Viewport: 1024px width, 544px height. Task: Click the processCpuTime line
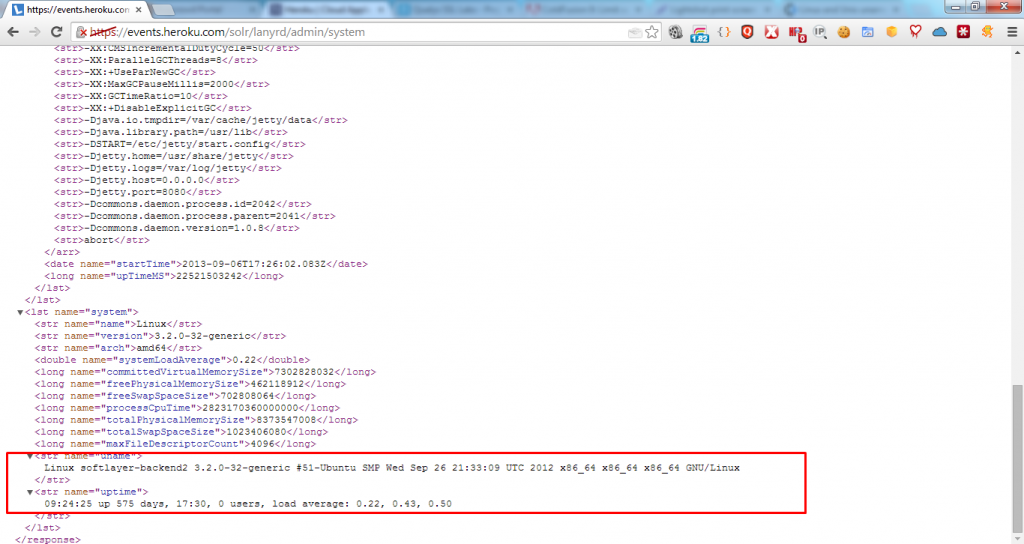coord(187,408)
